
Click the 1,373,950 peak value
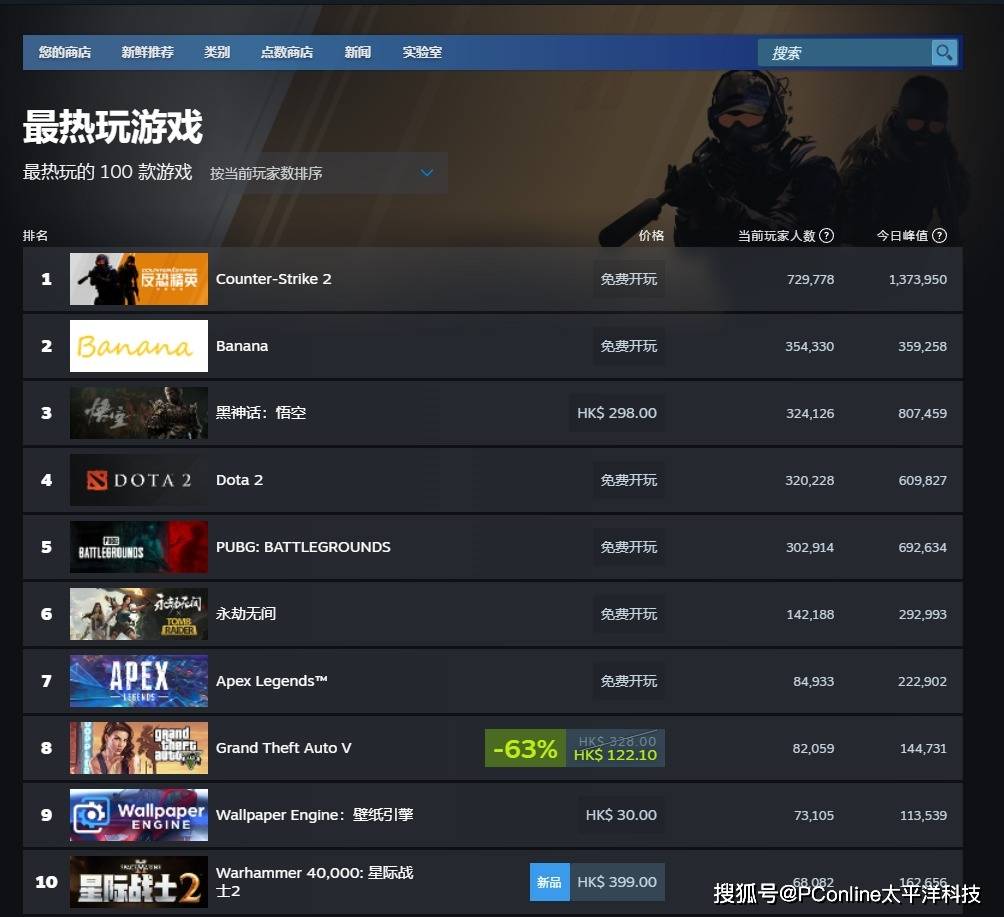918,279
